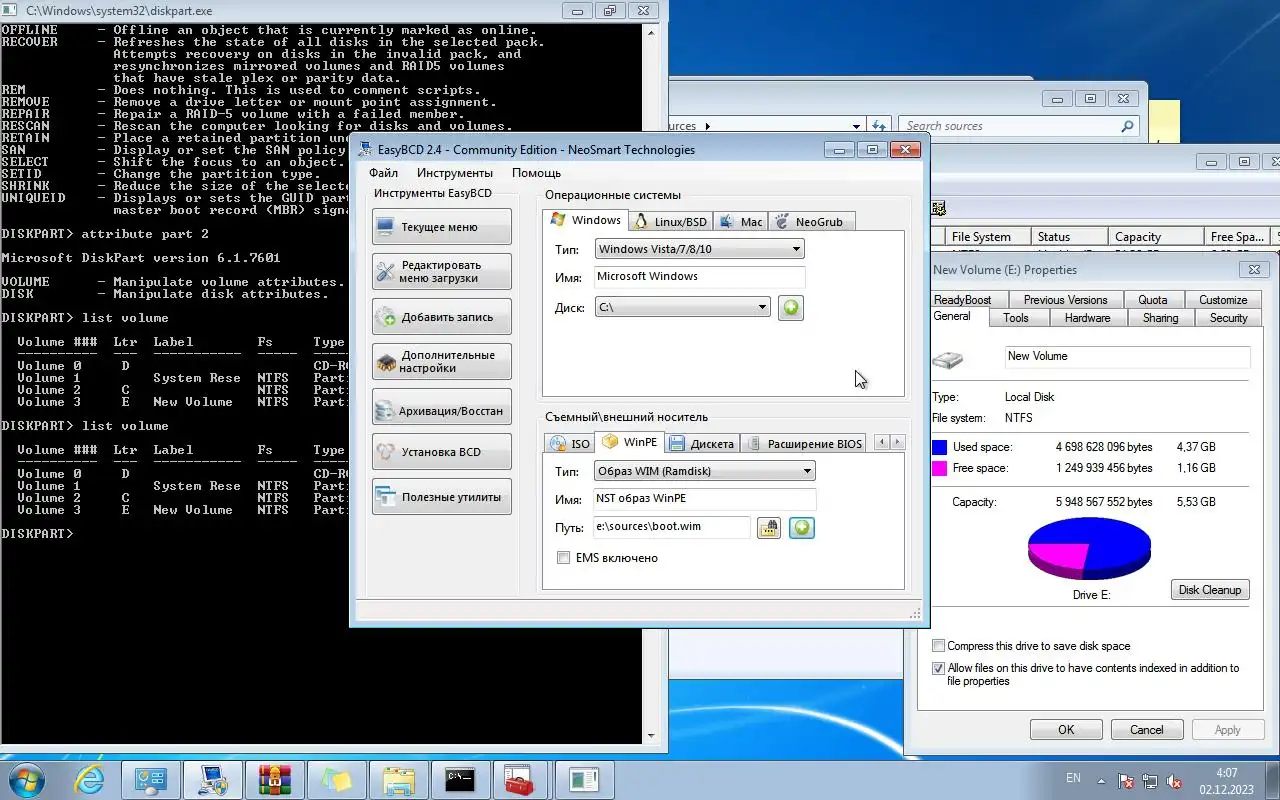This screenshot has width=1280, height=800.
Task: Open Полезные утилиты
Action: [441, 497]
